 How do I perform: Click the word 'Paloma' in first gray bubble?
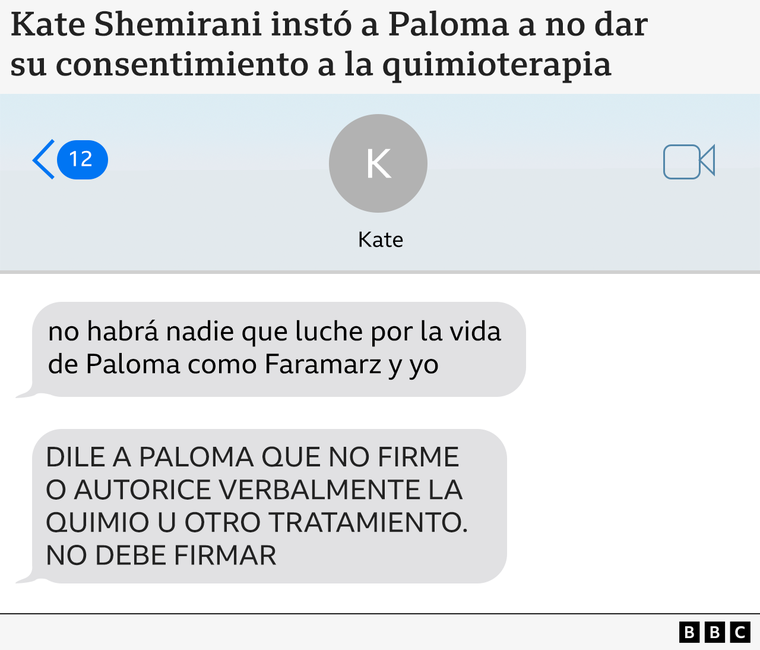pos(133,364)
